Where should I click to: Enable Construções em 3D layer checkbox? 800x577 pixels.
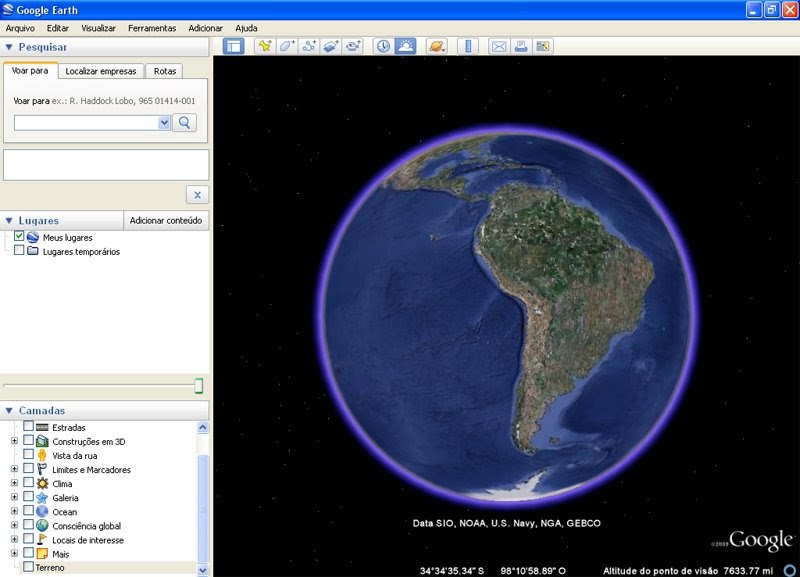(x=29, y=440)
